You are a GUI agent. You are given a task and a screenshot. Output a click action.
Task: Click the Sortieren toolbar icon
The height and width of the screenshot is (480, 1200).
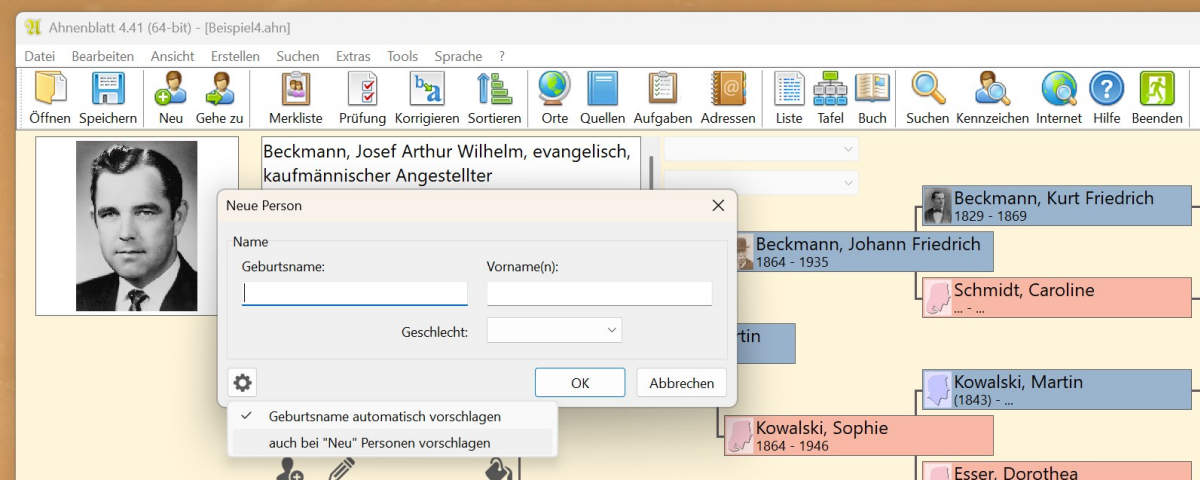(x=494, y=90)
